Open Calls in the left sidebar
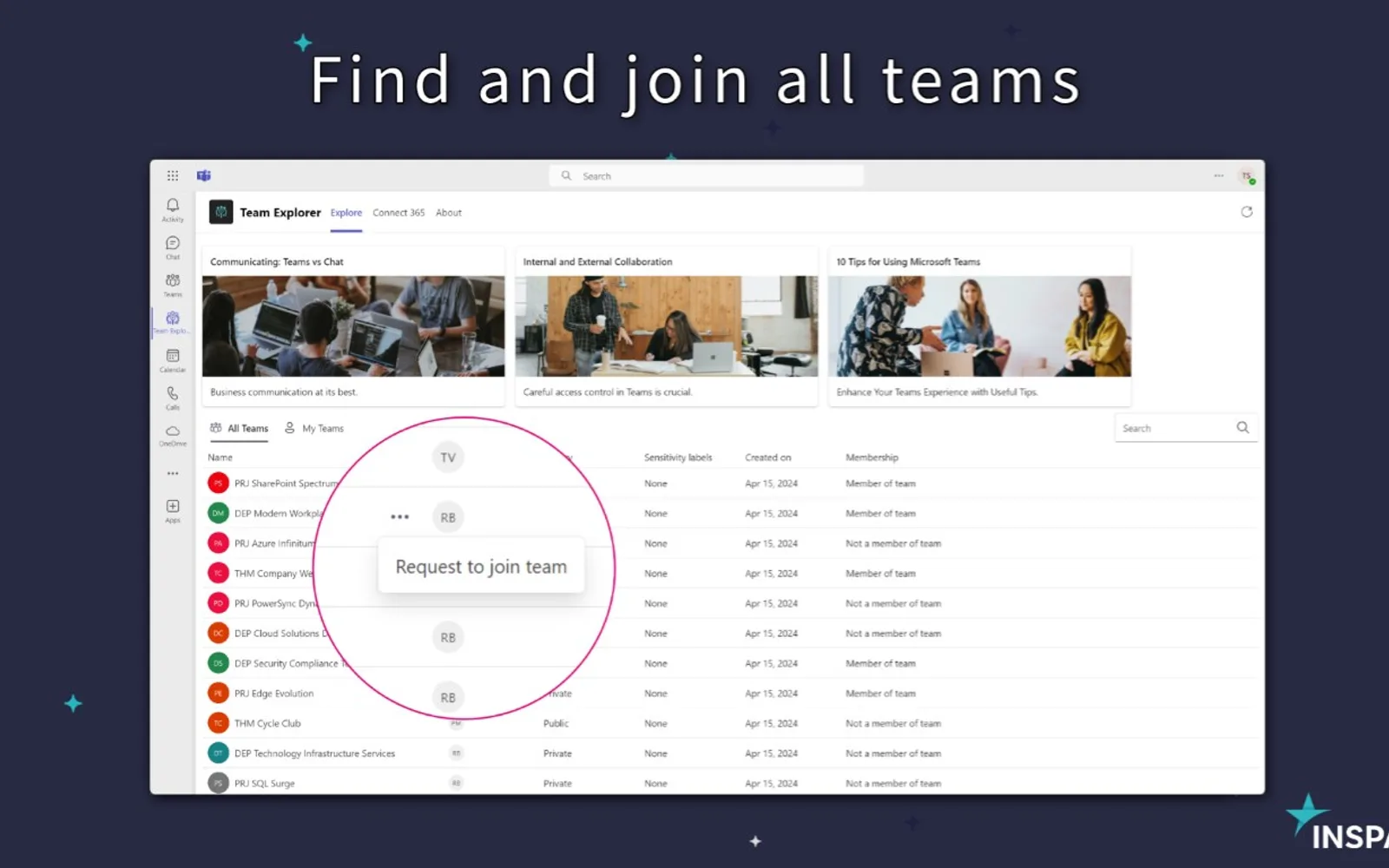Viewport: 1389px width, 868px height. coord(173,398)
